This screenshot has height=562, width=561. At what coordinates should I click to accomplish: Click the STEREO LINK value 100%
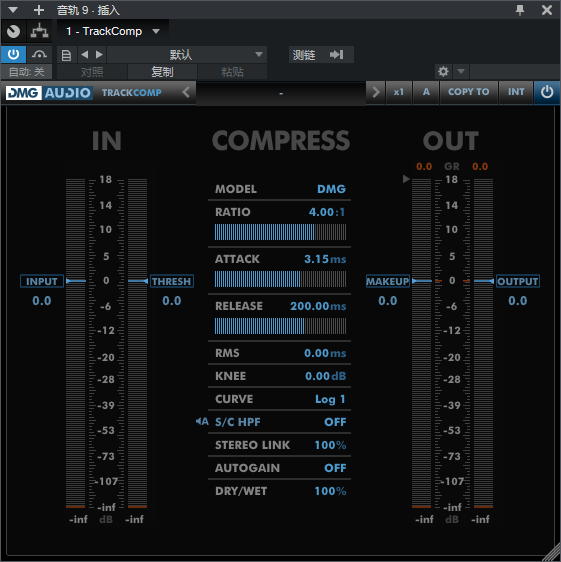coord(330,445)
